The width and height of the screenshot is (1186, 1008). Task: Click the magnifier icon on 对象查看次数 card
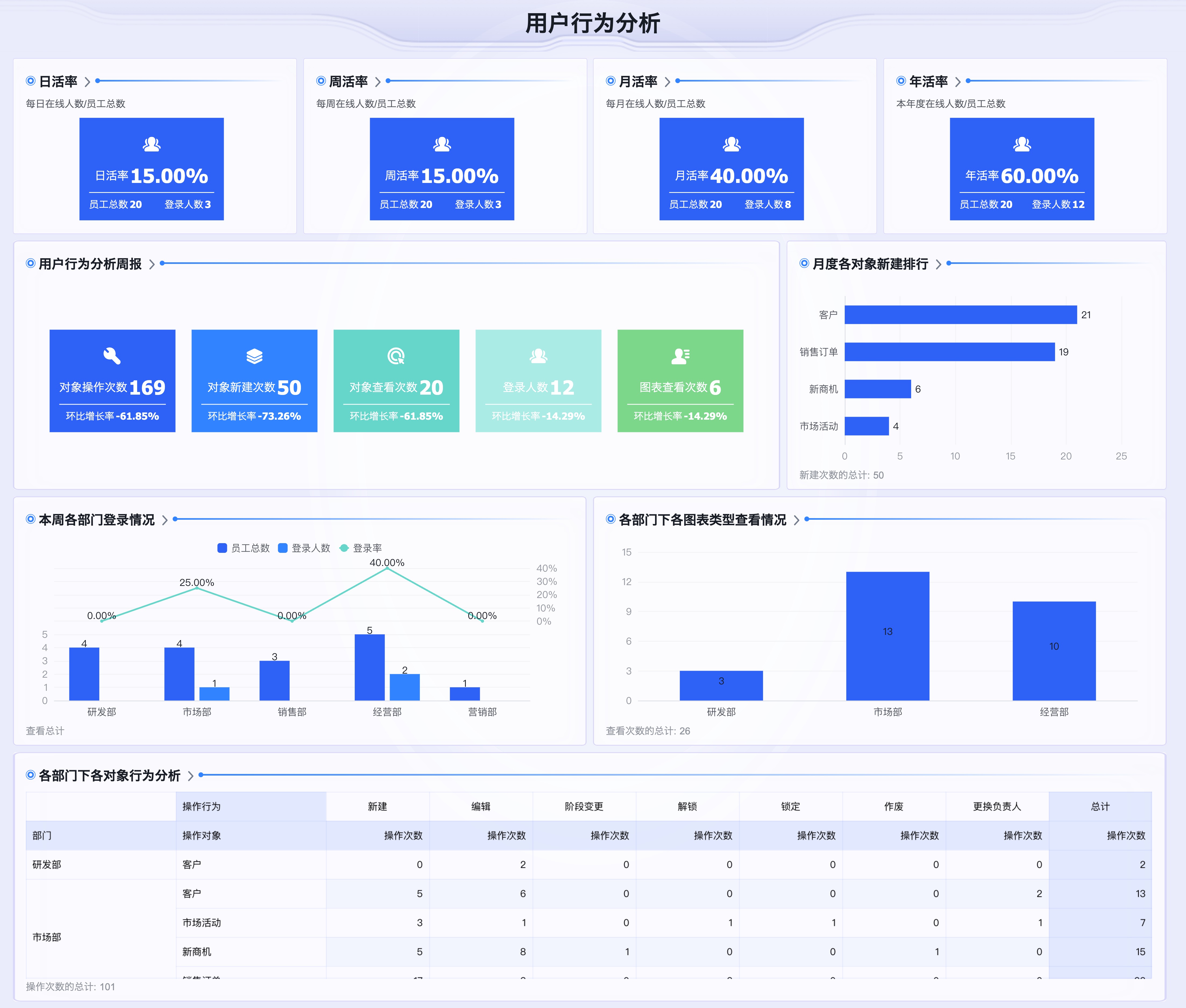click(x=396, y=356)
